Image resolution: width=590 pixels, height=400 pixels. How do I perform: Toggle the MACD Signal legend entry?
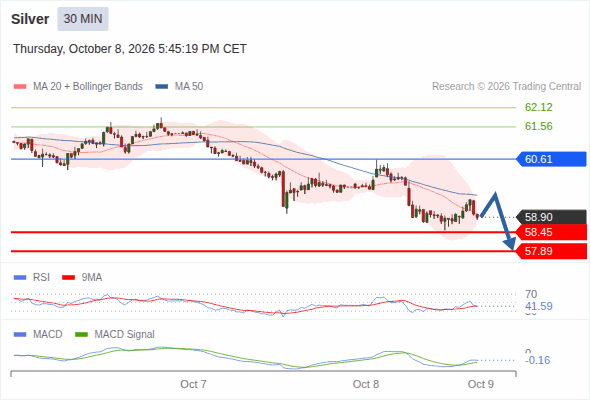coord(115,334)
